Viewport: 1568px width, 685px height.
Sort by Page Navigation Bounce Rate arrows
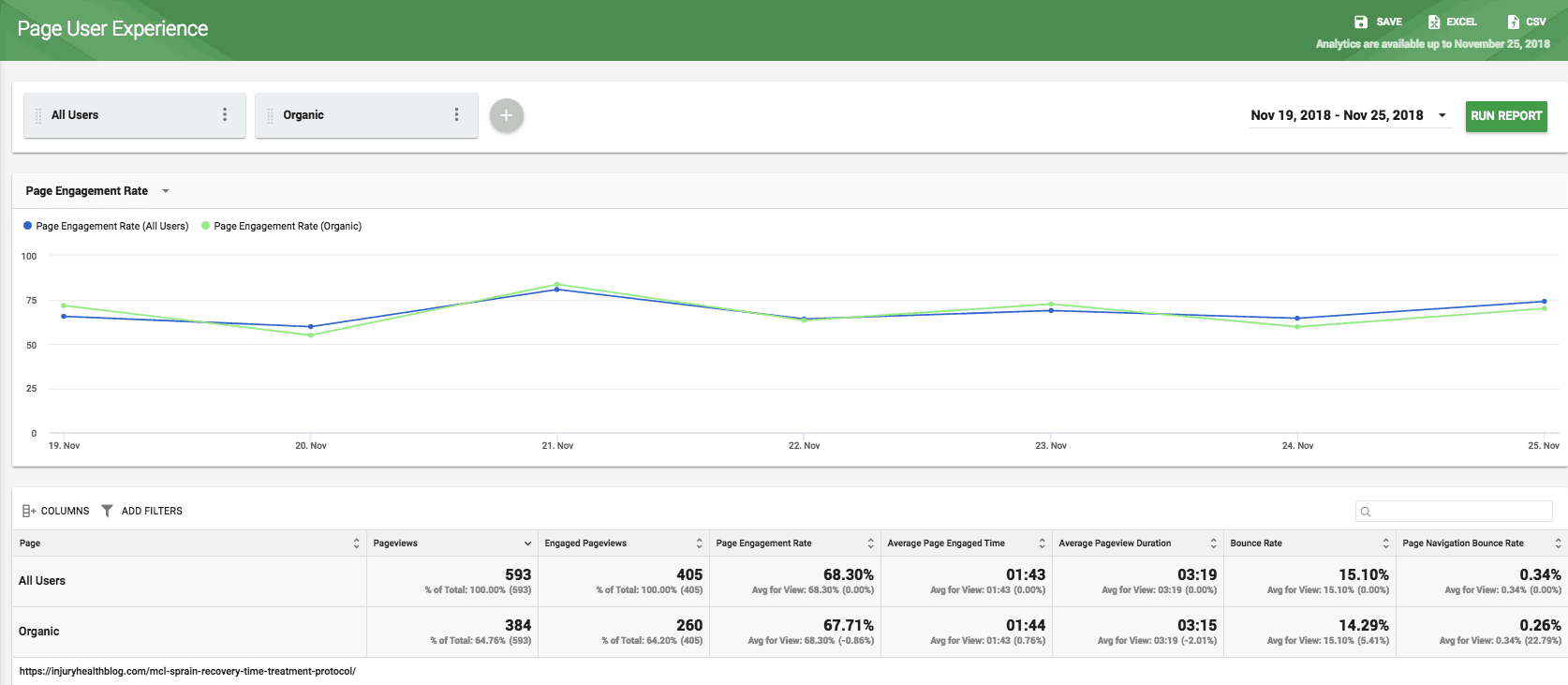[1558, 544]
